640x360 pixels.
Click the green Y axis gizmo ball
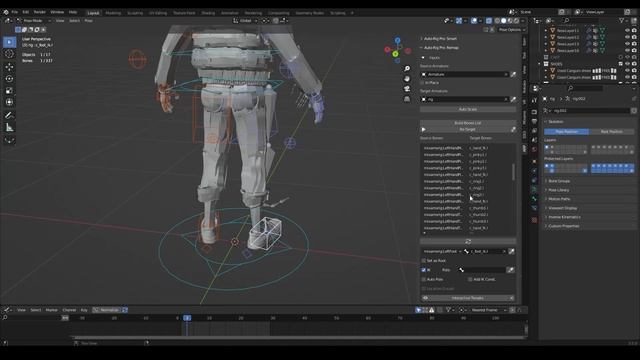pos(395,54)
